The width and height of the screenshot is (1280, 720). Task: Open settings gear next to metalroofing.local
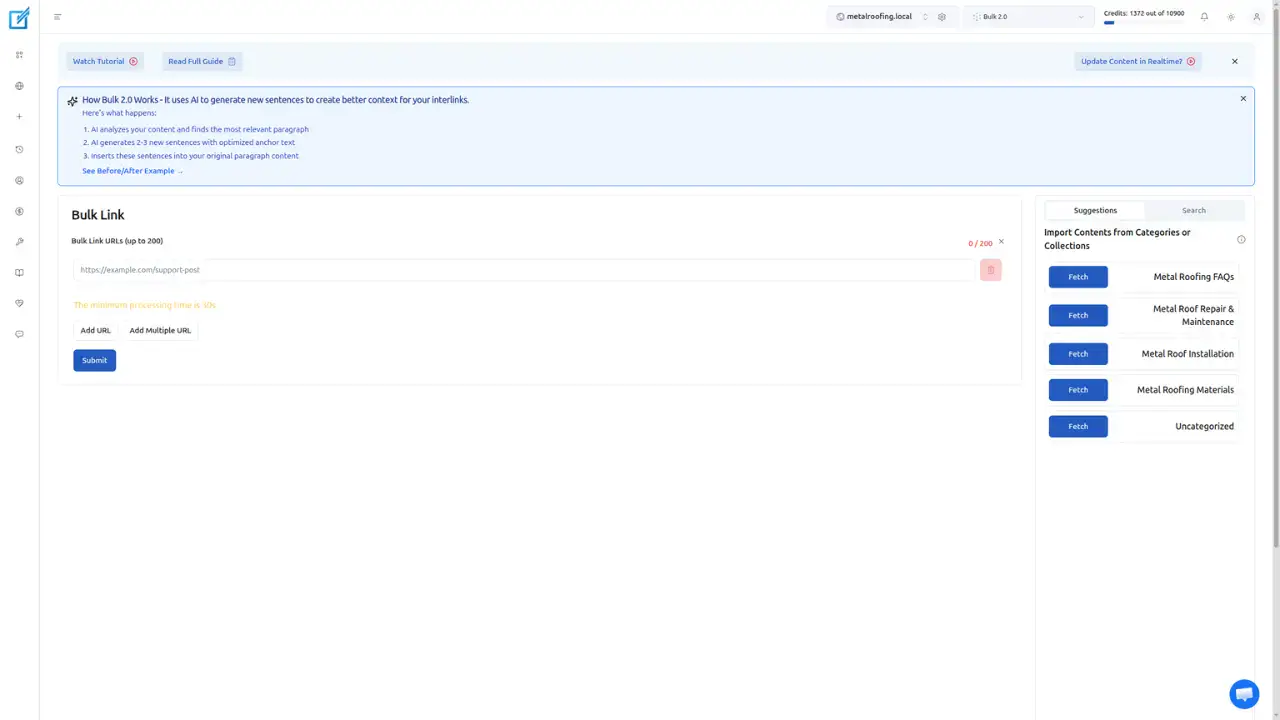coord(941,17)
